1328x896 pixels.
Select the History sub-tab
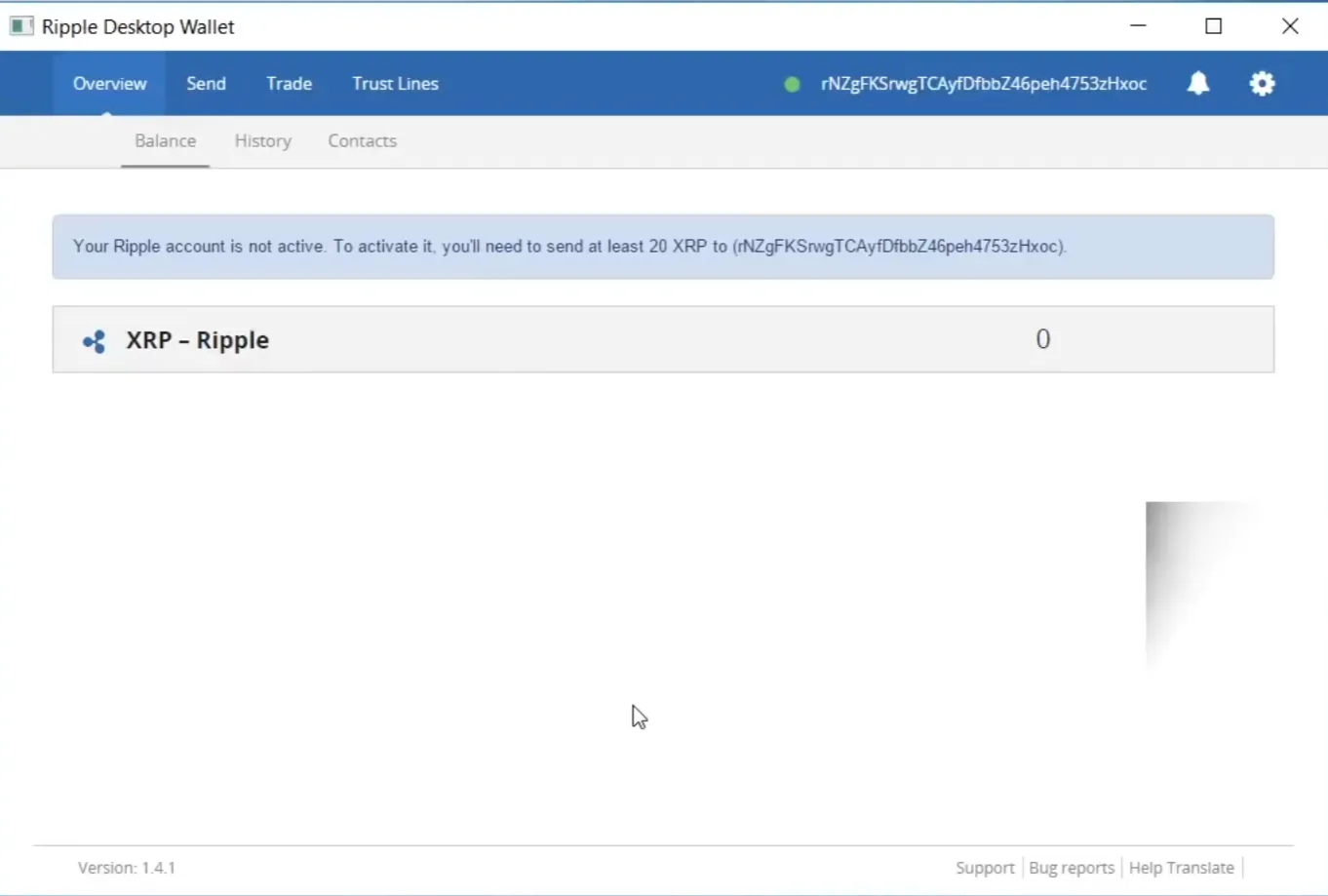263,141
